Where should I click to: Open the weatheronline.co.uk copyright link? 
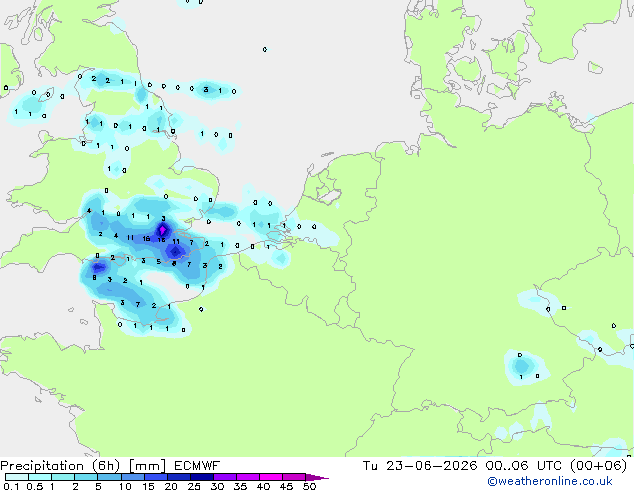tap(549, 481)
